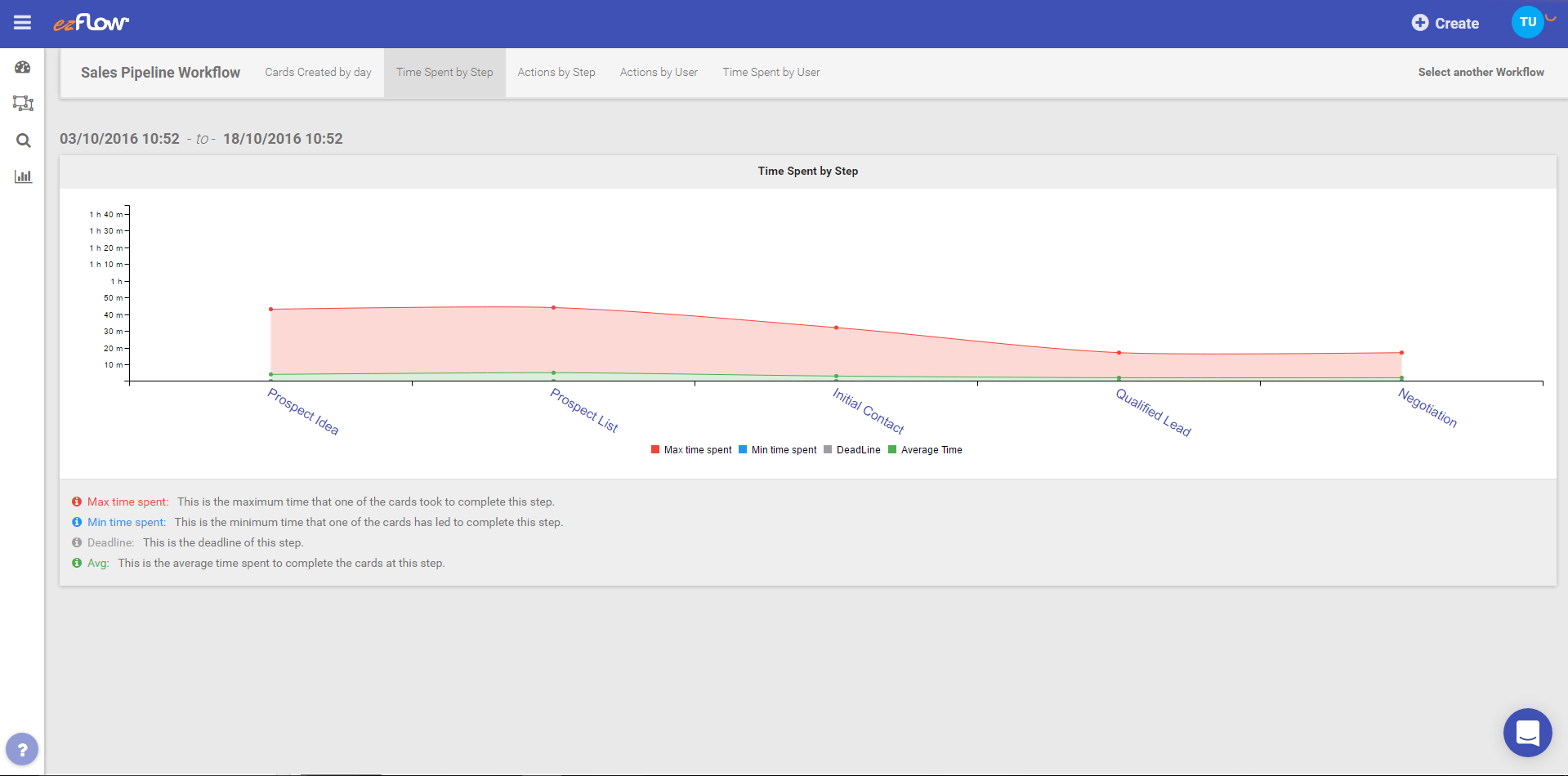Toggle the Min time spent legend series
The image size is (1568, 776).
click(777, 449)
